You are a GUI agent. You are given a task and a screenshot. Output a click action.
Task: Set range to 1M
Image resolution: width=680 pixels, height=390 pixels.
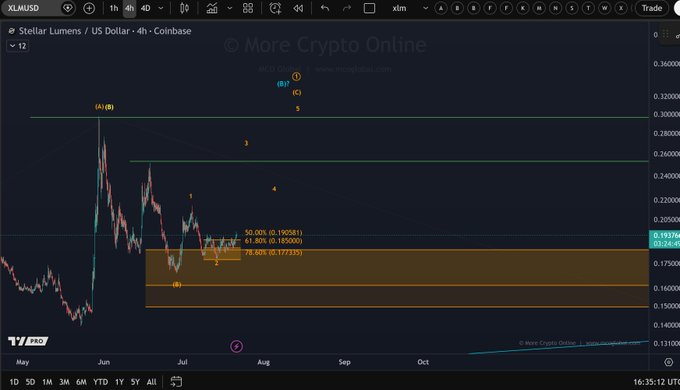point(47,382)
